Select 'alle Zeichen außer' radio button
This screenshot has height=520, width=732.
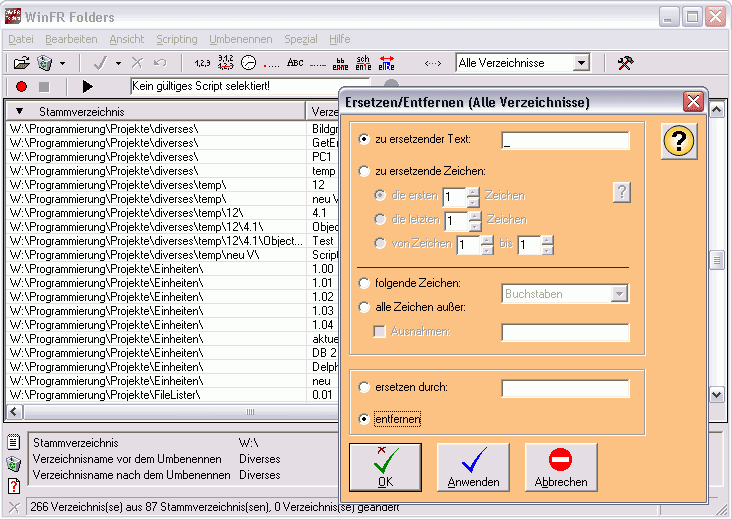pyautogui.click(x=364, y=307)
